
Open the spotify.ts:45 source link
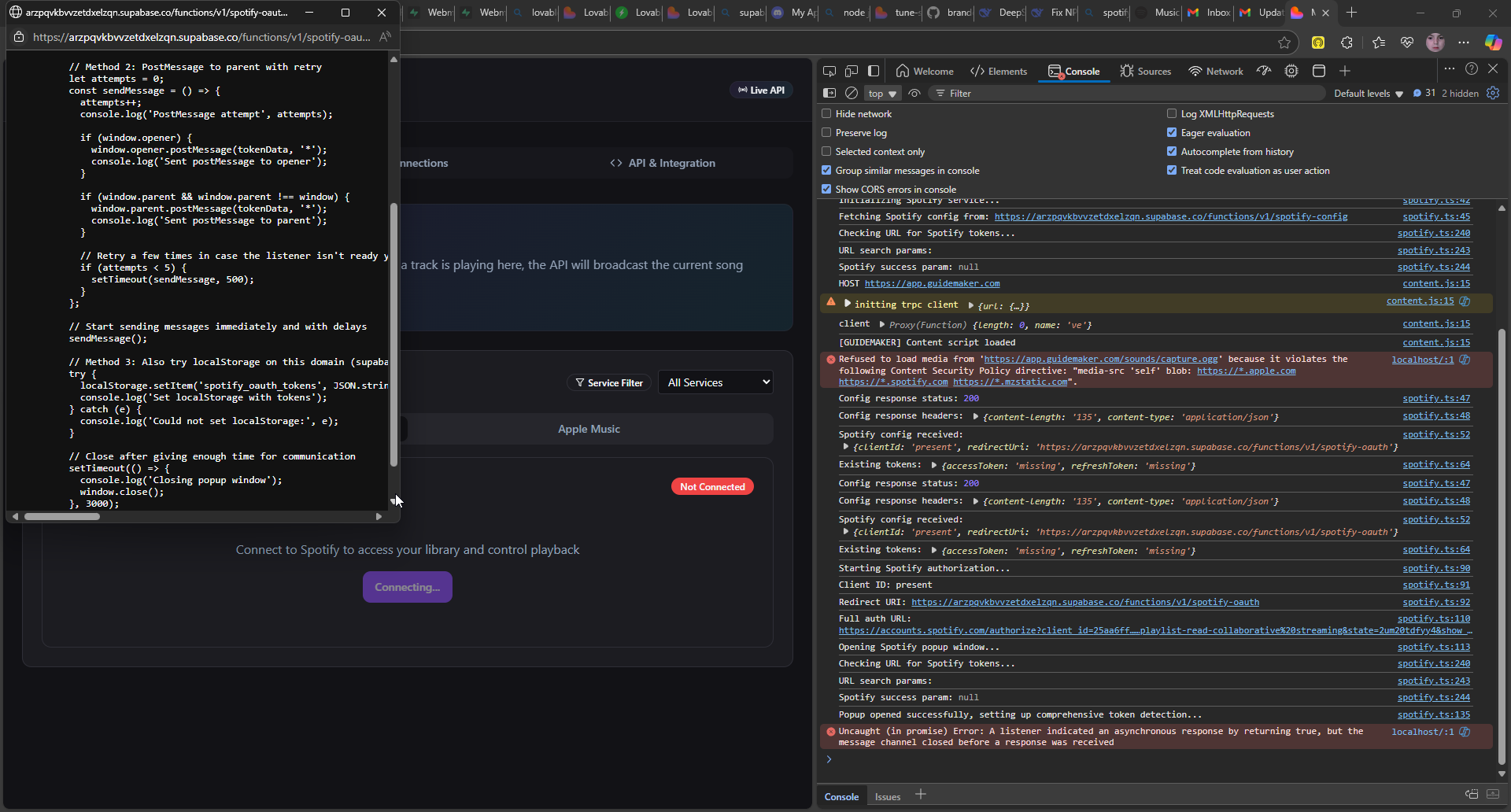(1435, 216)
